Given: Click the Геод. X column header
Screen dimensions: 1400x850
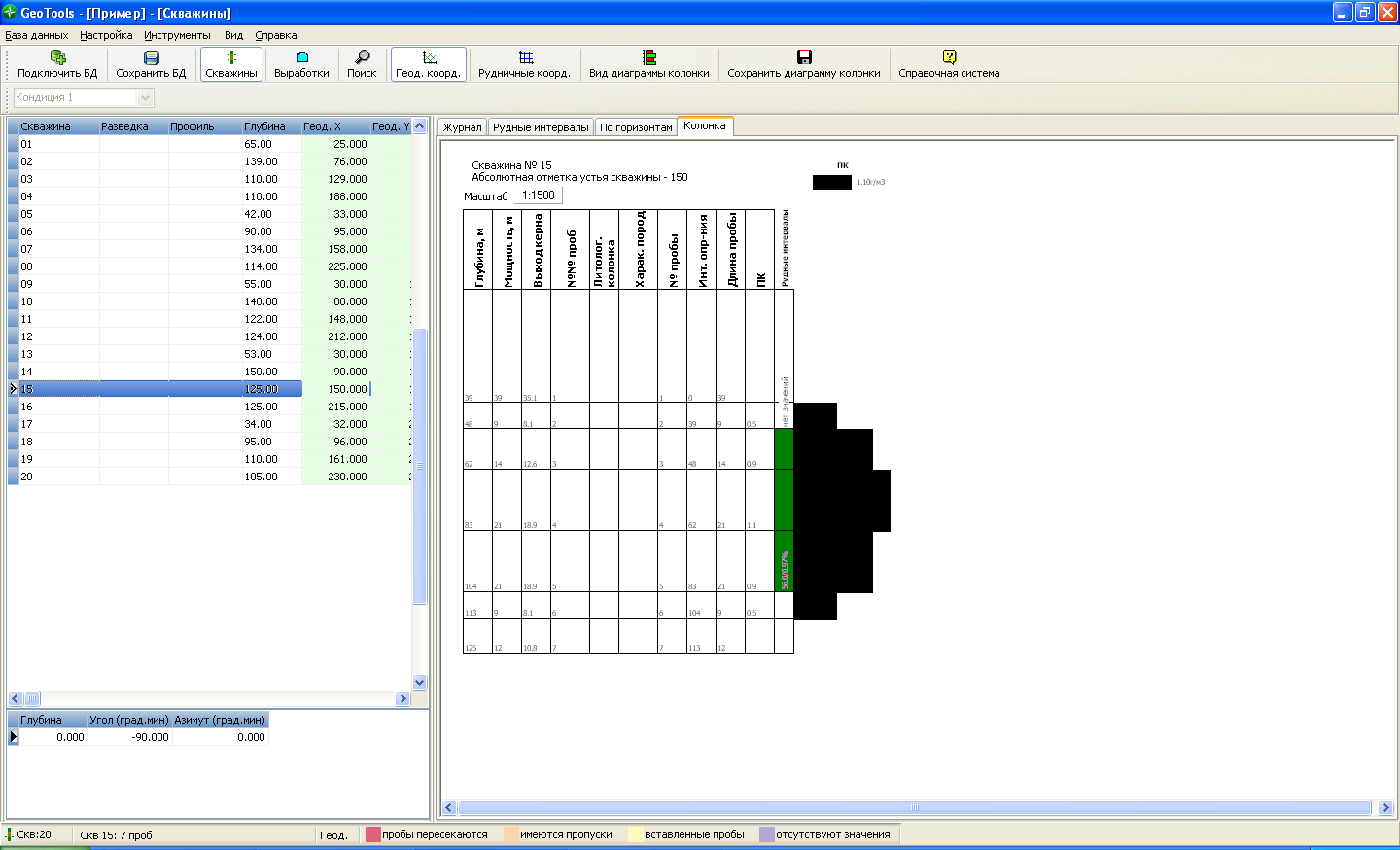Looking at the screenshot, I should pos(335,126).
